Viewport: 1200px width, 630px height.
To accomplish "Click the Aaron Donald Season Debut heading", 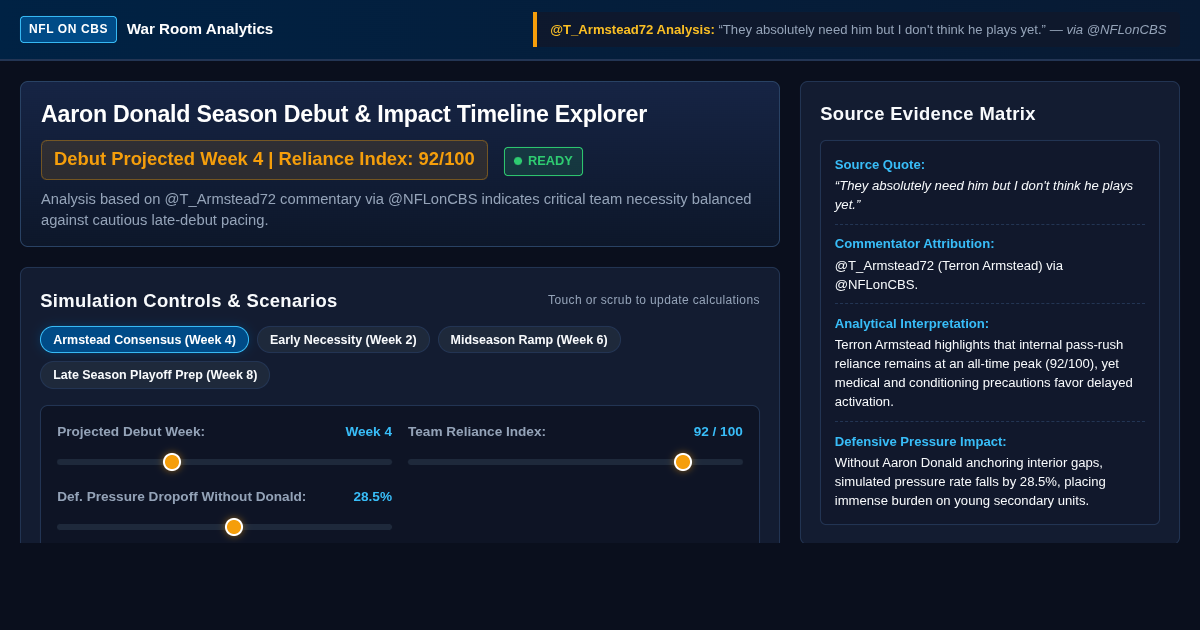I will tap(344, 114).
